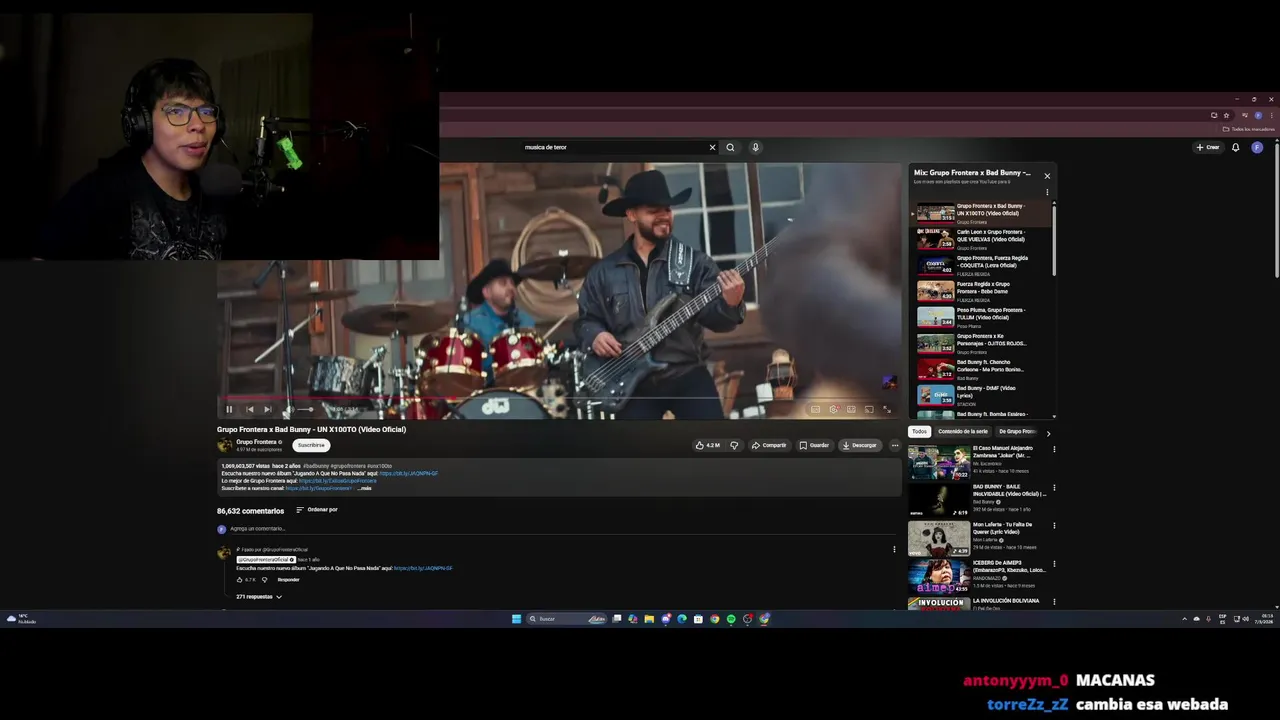Reply to the pinned comment via Responder
This screenshot has height=720, width=1280.
pyautogui.click(x=288, y=580)
